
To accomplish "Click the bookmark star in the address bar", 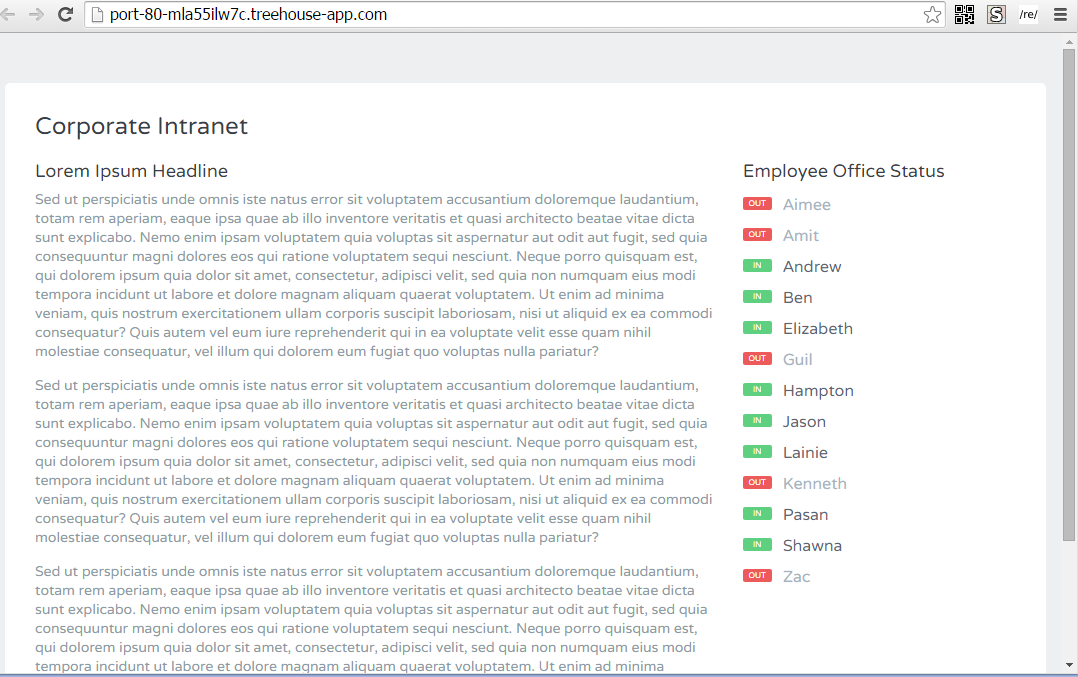I will click(932, 14).
